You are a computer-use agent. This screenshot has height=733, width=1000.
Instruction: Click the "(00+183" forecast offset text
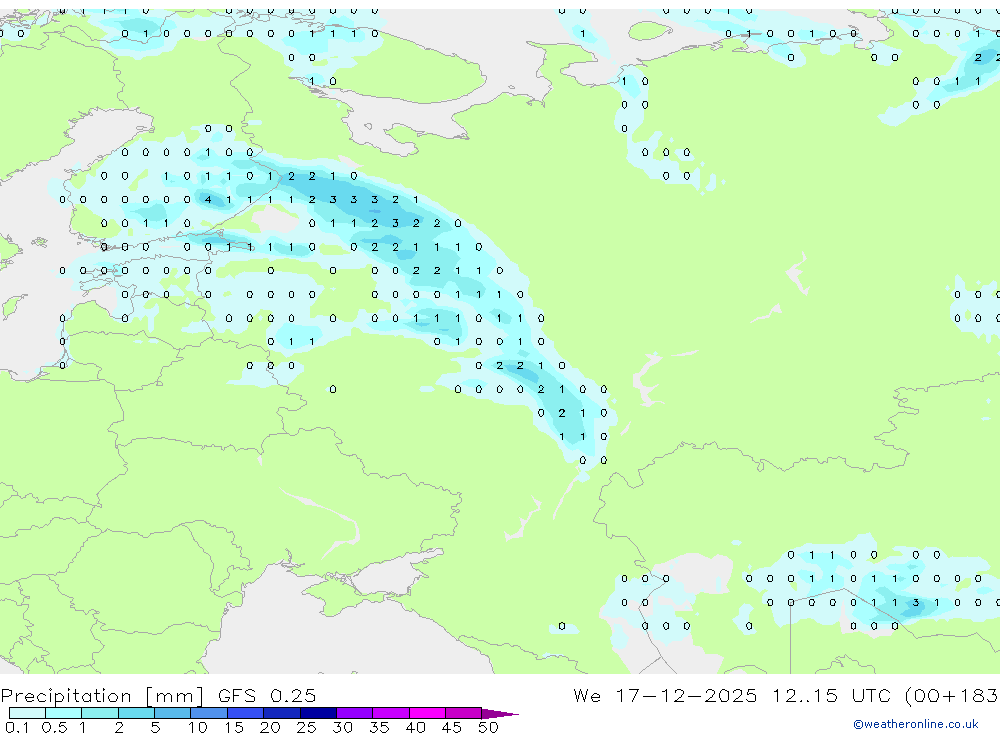click(x=952, y=696)
